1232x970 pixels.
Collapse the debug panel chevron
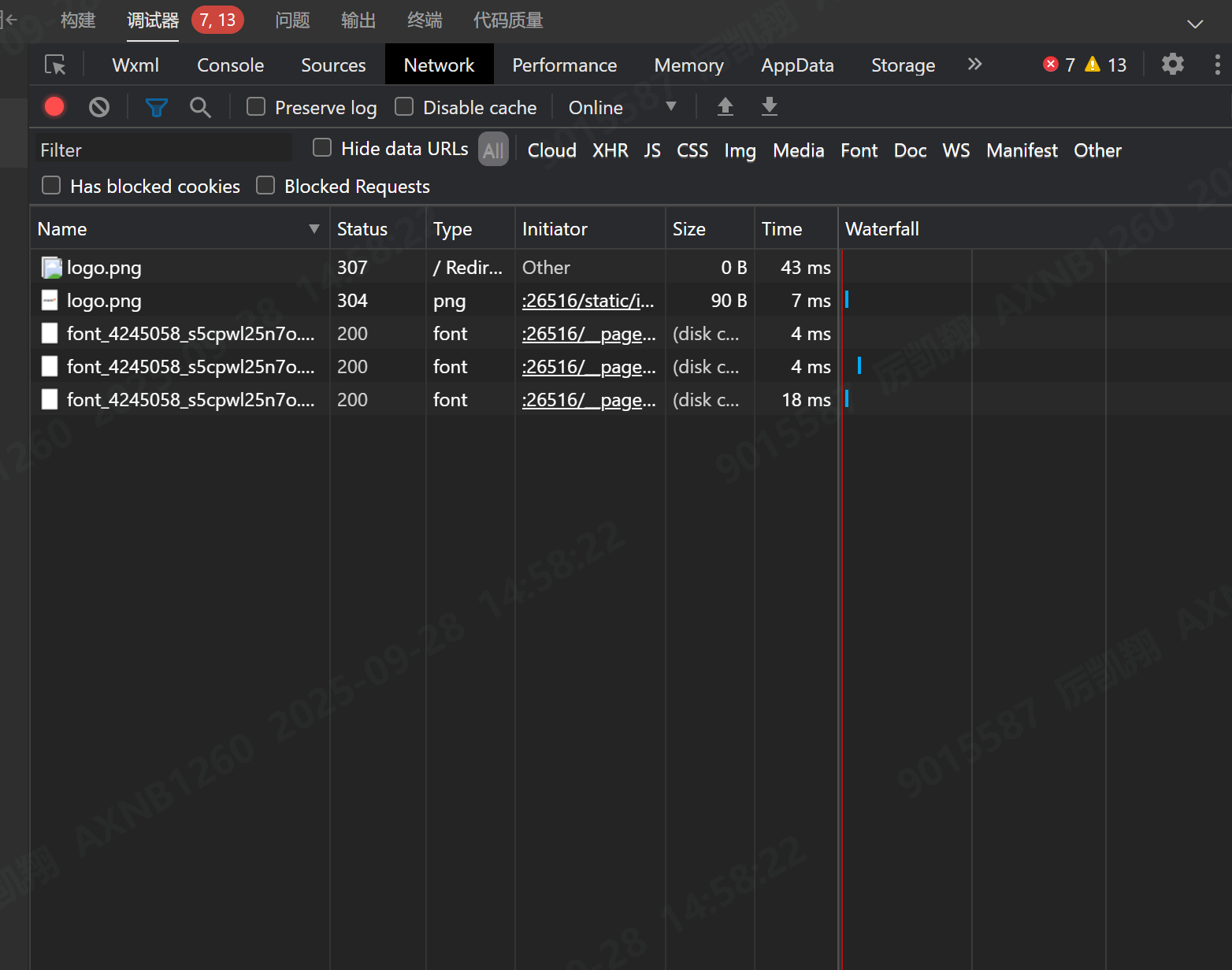[x=1195, y=24]
